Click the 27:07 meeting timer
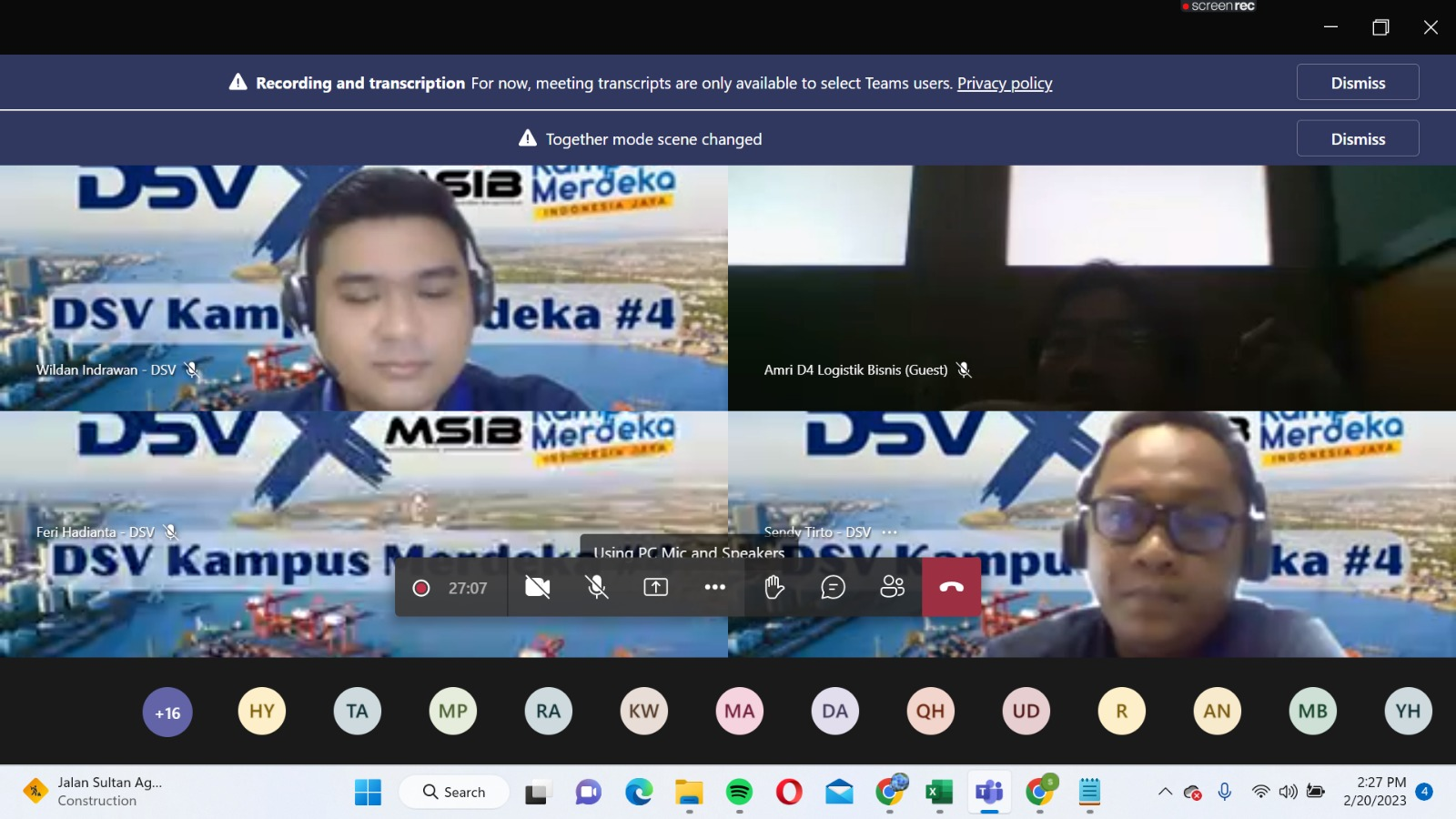 point(468,589)
